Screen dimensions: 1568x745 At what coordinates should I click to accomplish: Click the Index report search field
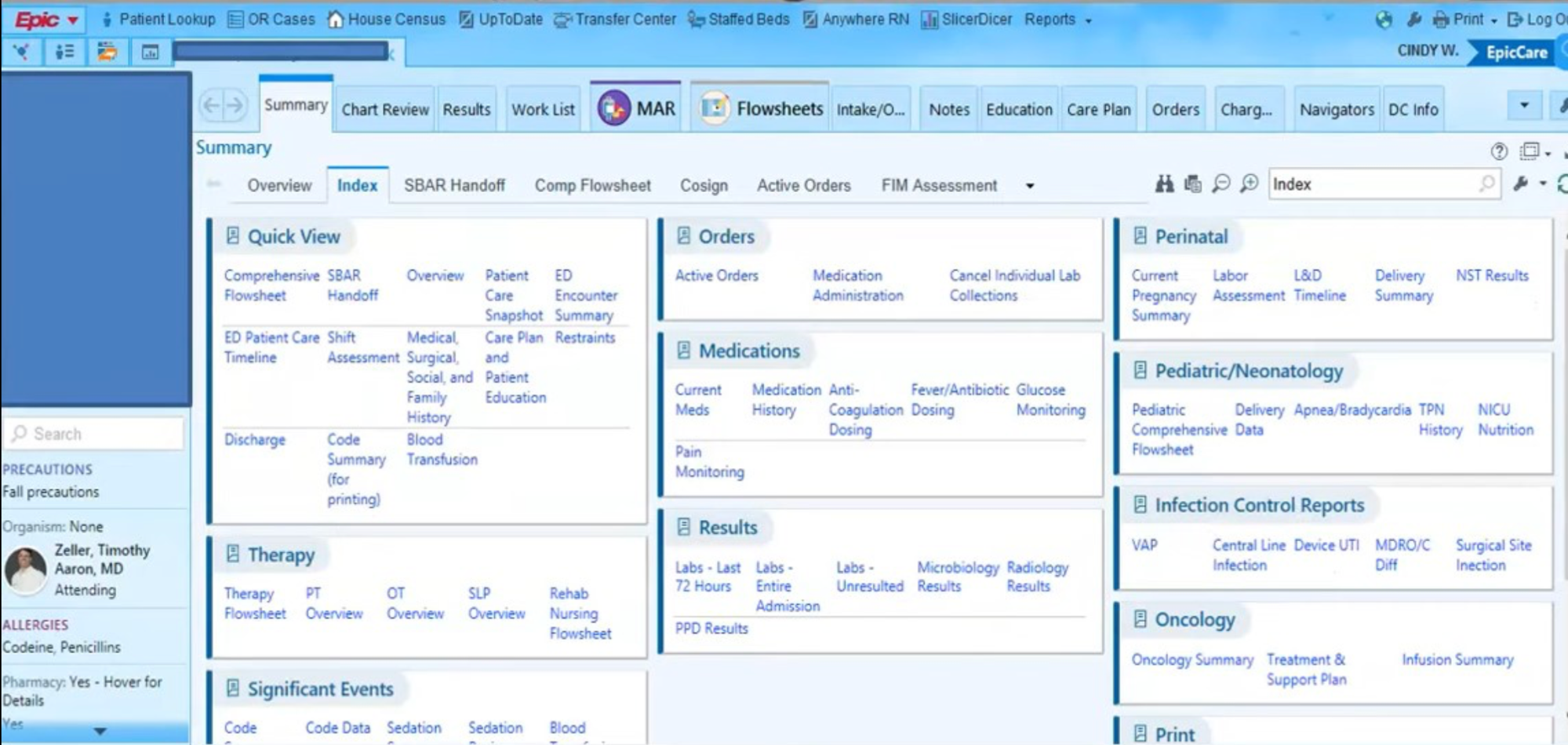[1384, 184]
